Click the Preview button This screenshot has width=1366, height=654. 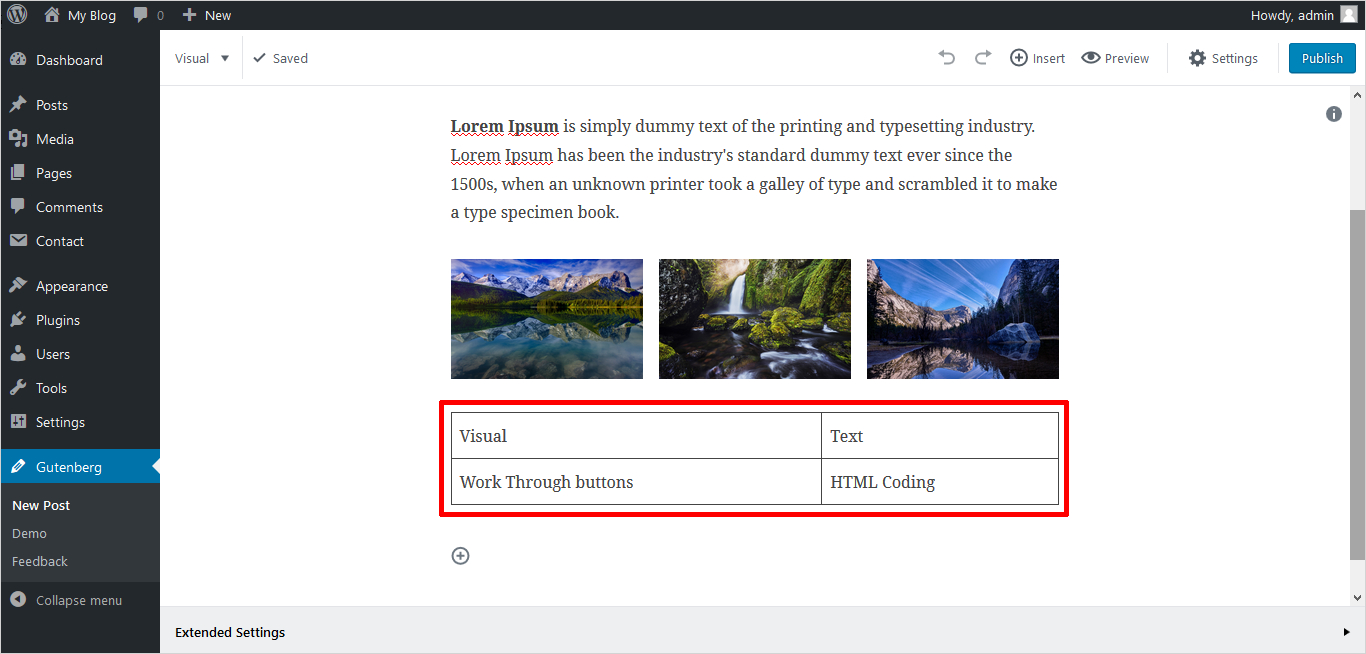[x=1115, y=58]
